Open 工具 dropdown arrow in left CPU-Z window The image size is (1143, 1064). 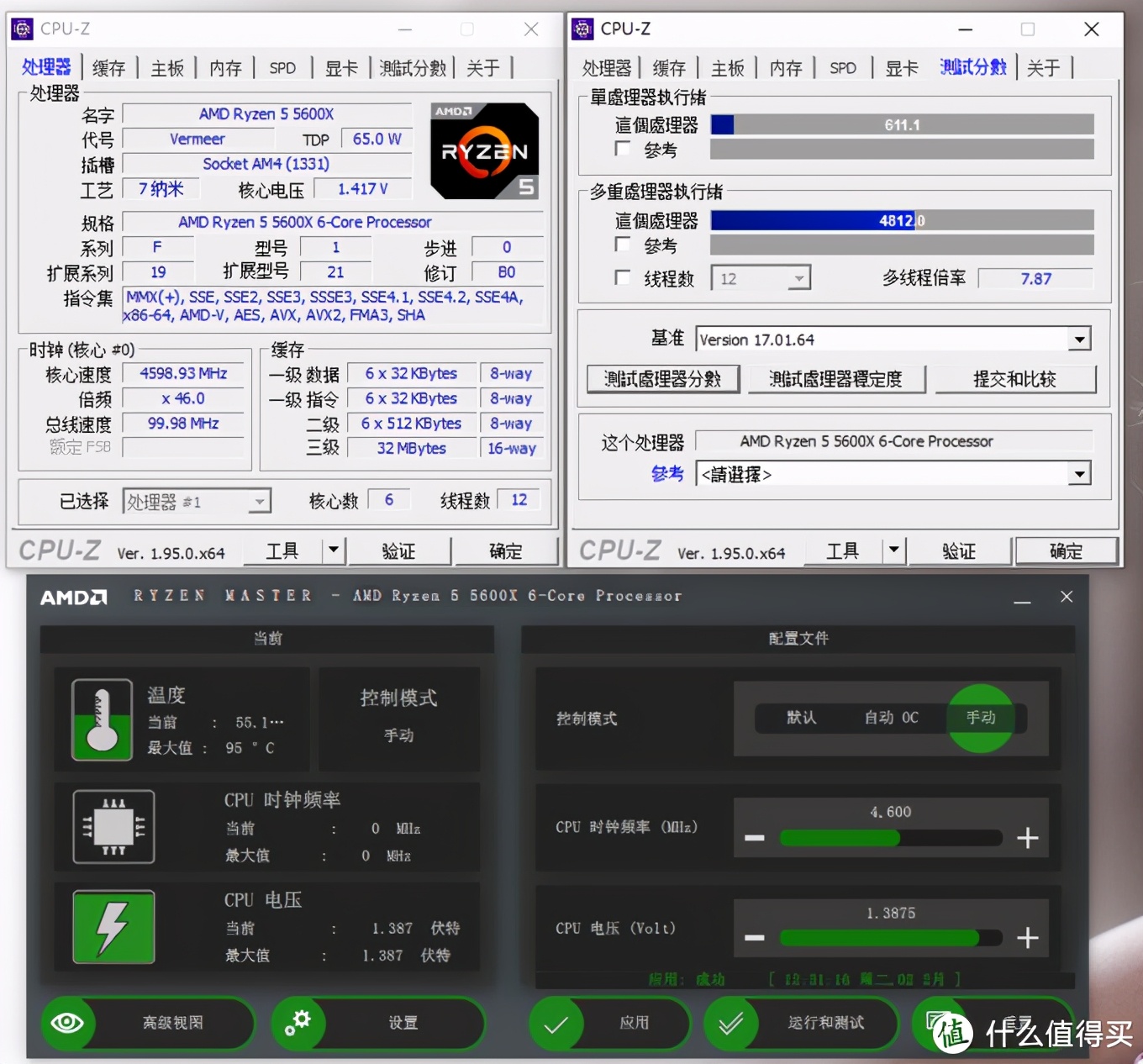point(334,550)
